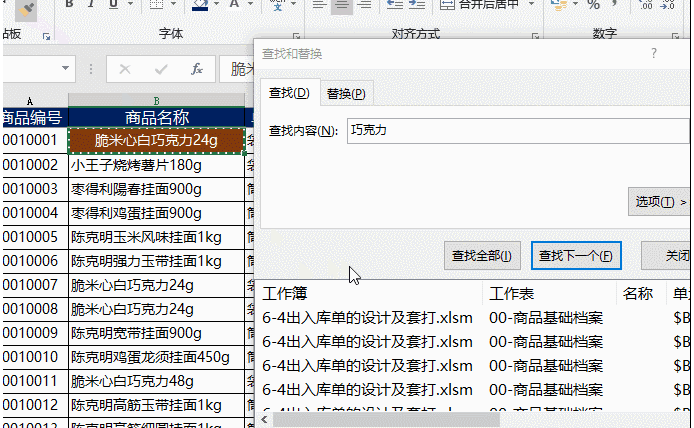Switch to the 查找(D) tab
Screen dimensions: 694x428
pyautogui.click(x=289, y=93)
